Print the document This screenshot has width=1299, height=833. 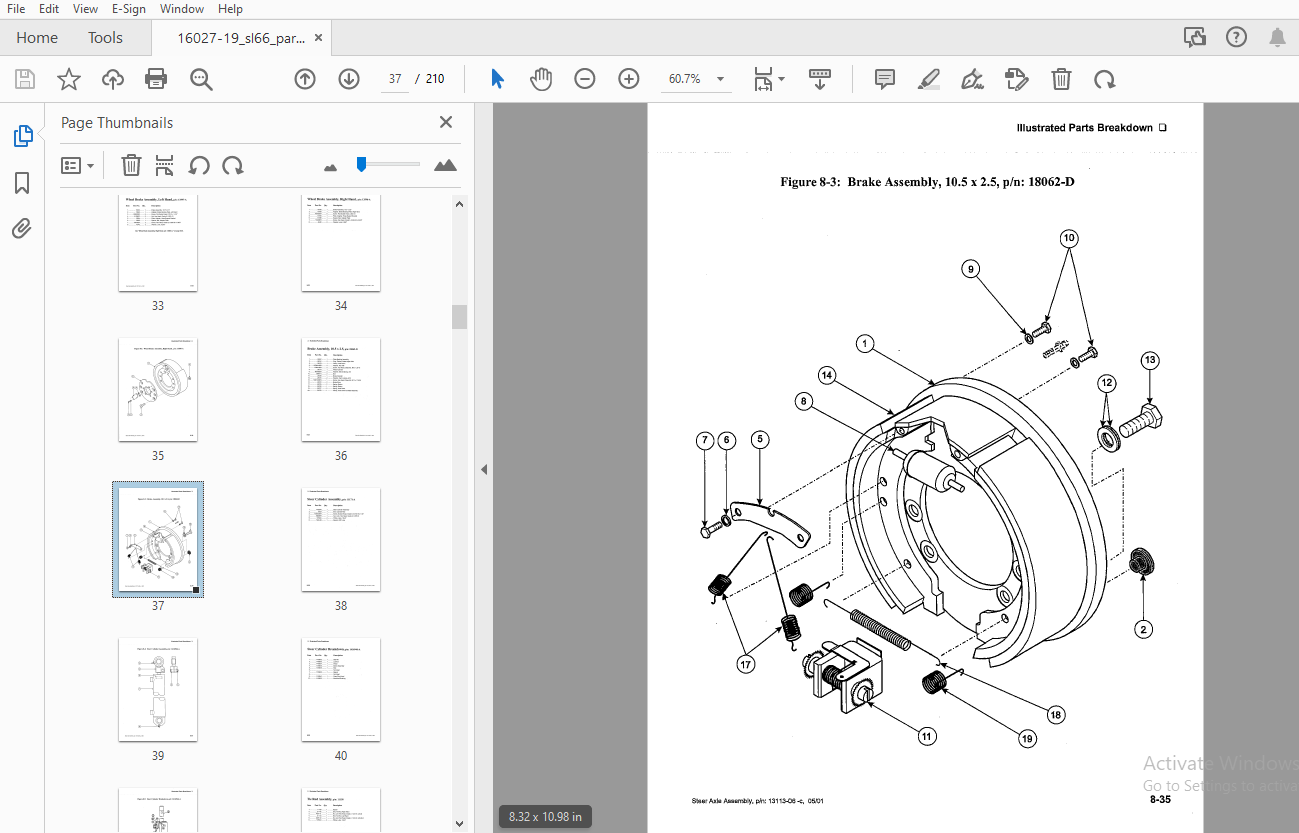[x=156, y=79]
